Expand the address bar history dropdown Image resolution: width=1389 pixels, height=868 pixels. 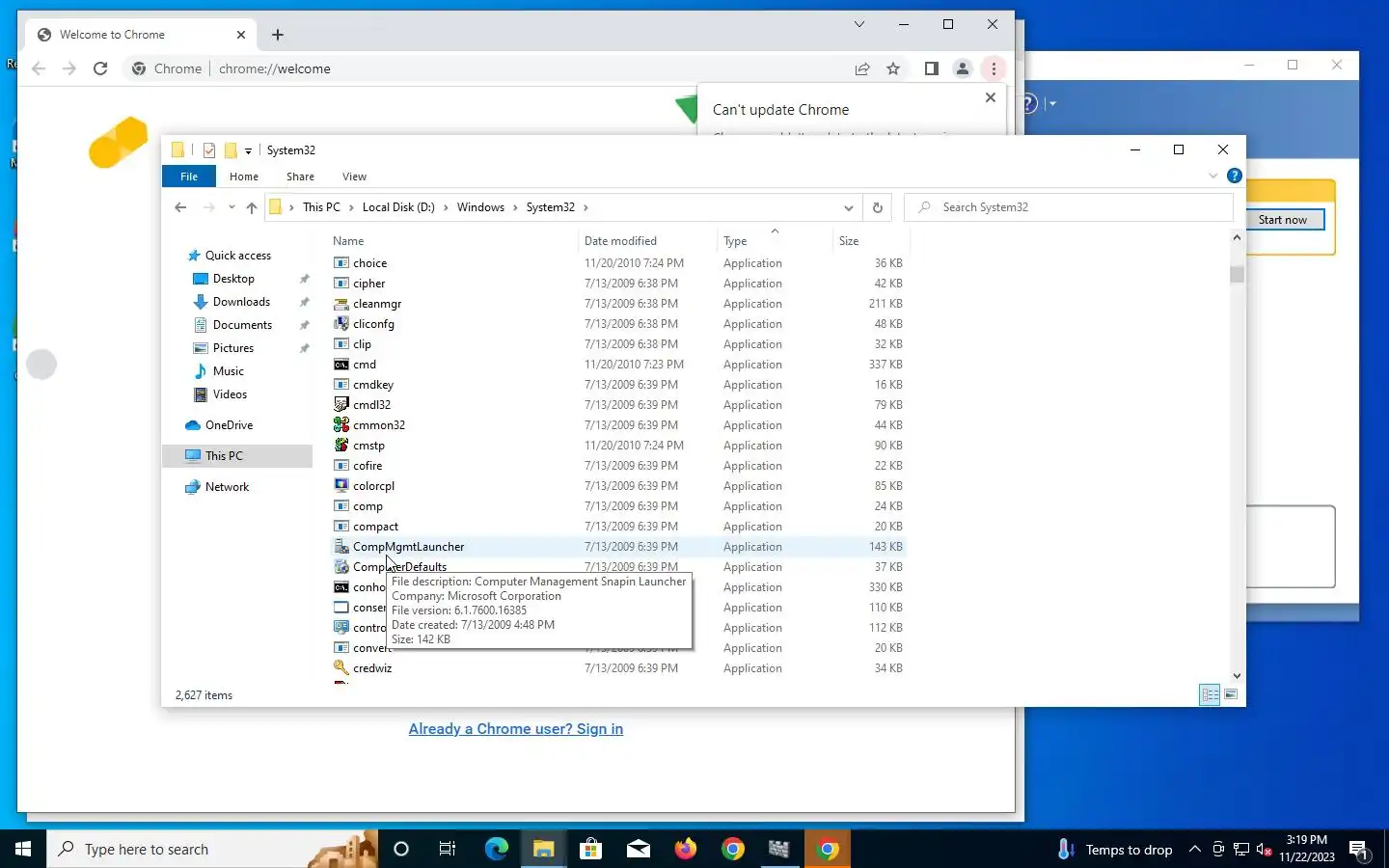pos(848,207)
